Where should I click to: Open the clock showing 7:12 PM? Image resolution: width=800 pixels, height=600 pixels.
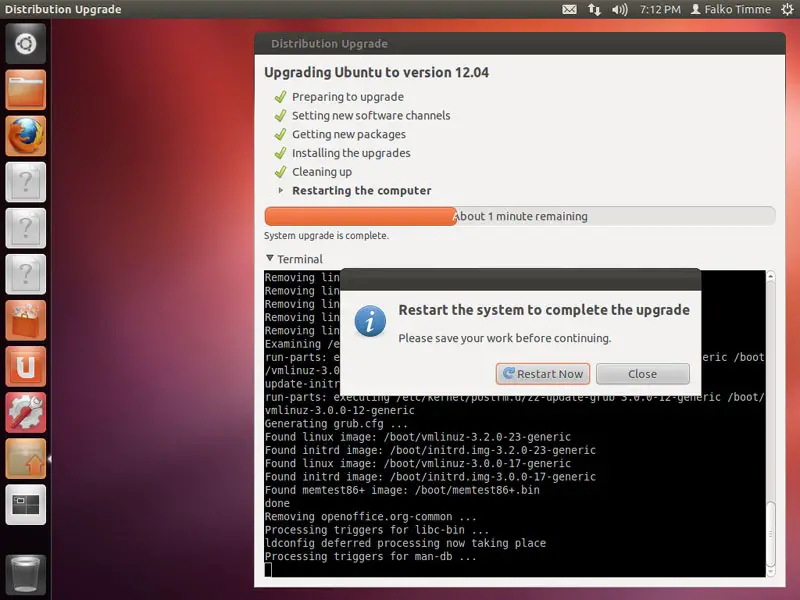click(x=660, y=9)
